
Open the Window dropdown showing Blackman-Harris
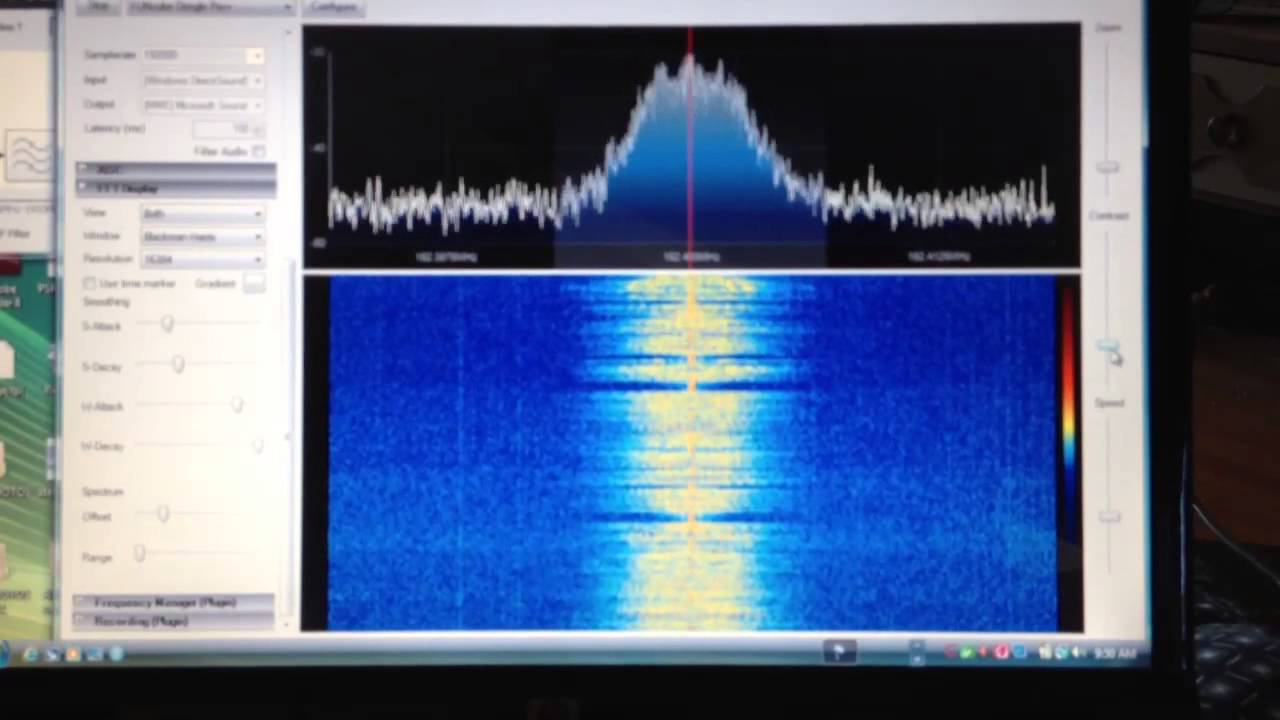(203, 236)
